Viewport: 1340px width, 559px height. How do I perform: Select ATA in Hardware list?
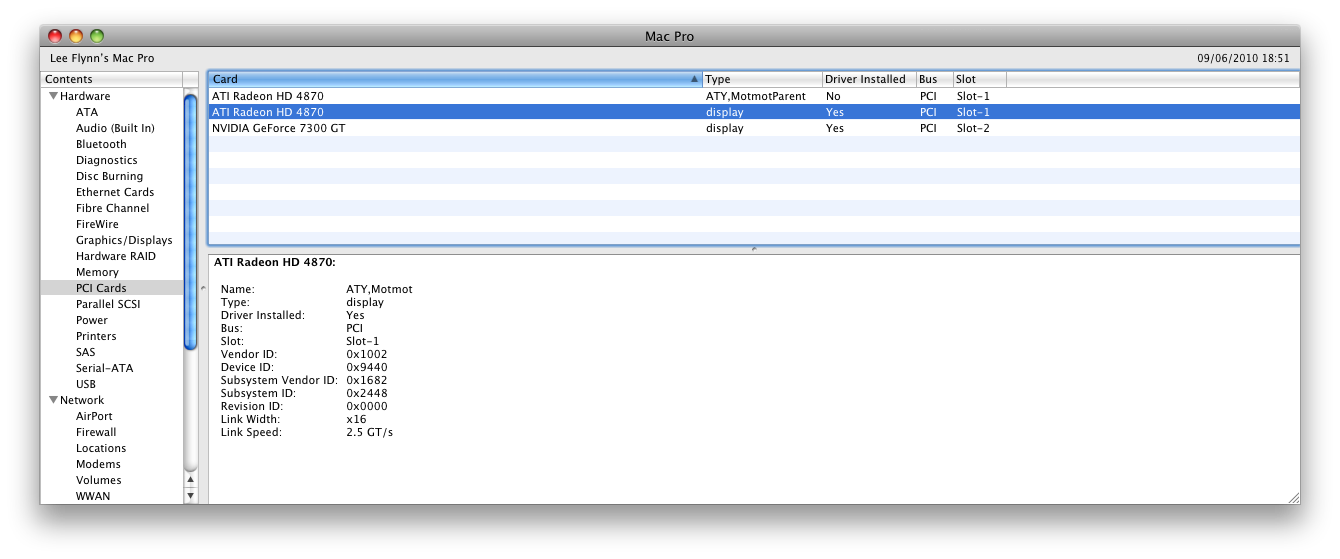pyautogui.click(x=87, y=112)
